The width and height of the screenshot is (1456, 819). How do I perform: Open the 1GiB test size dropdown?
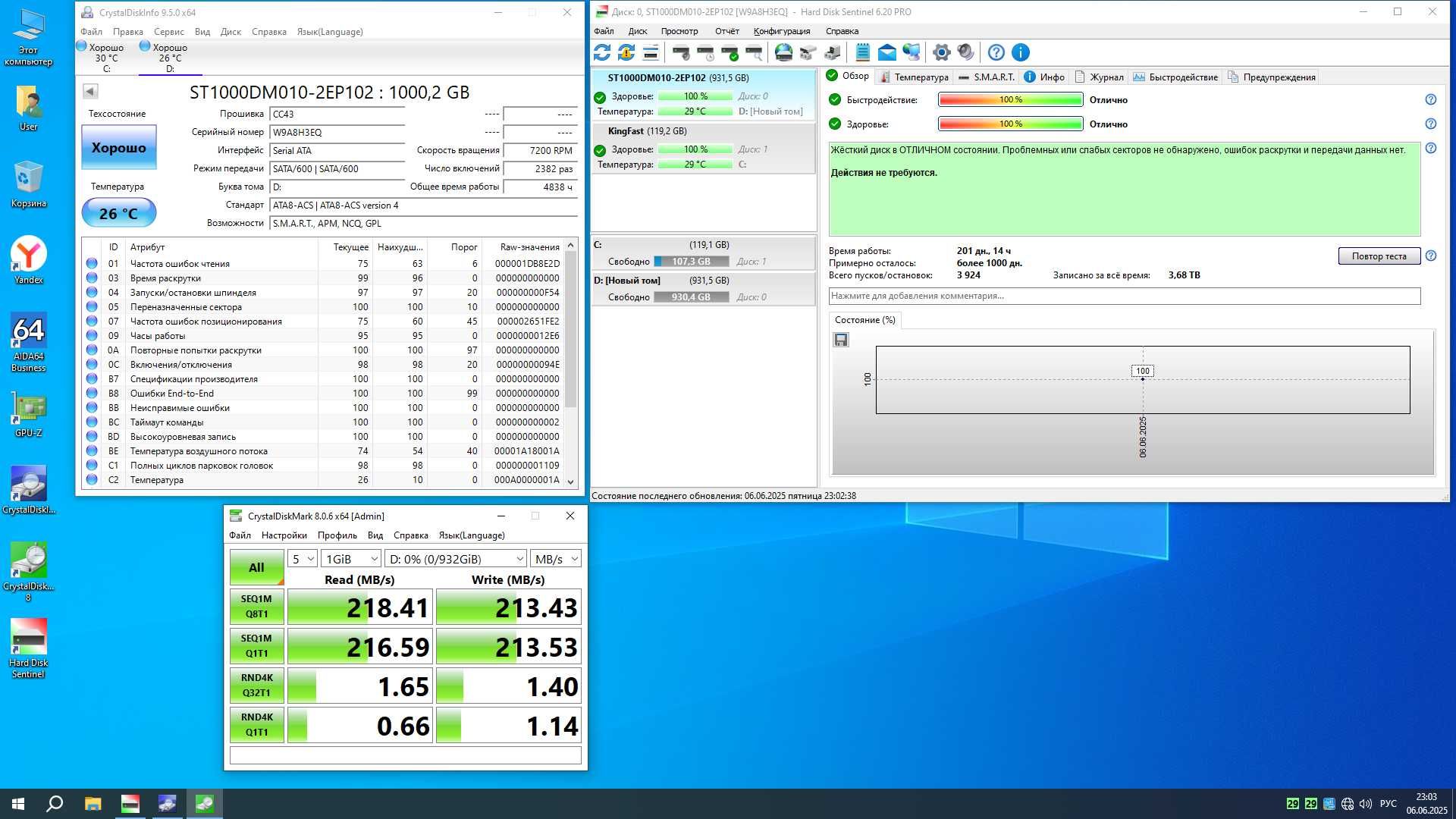coord(350,559)
